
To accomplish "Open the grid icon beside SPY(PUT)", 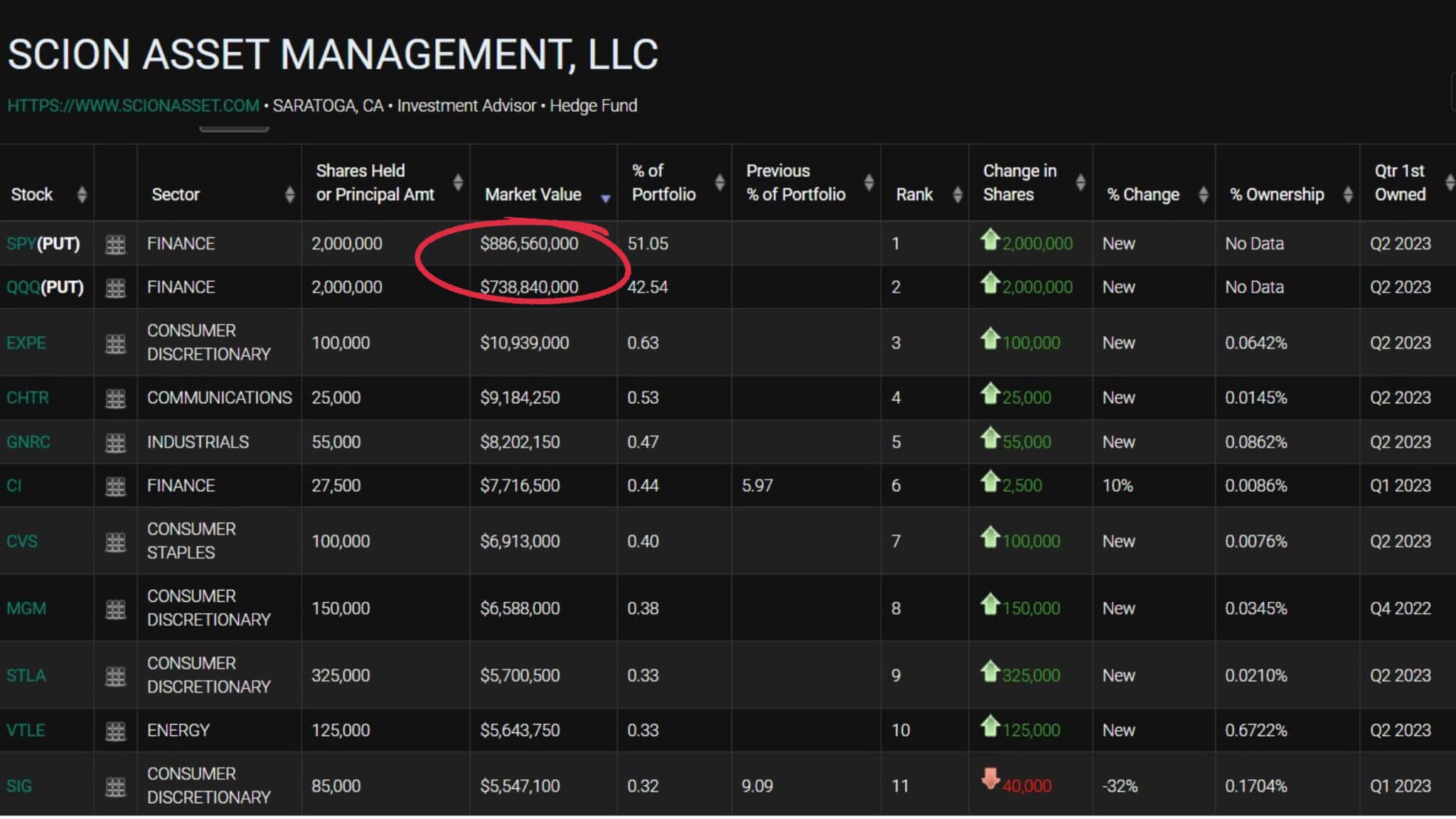I will coord(115,245).
